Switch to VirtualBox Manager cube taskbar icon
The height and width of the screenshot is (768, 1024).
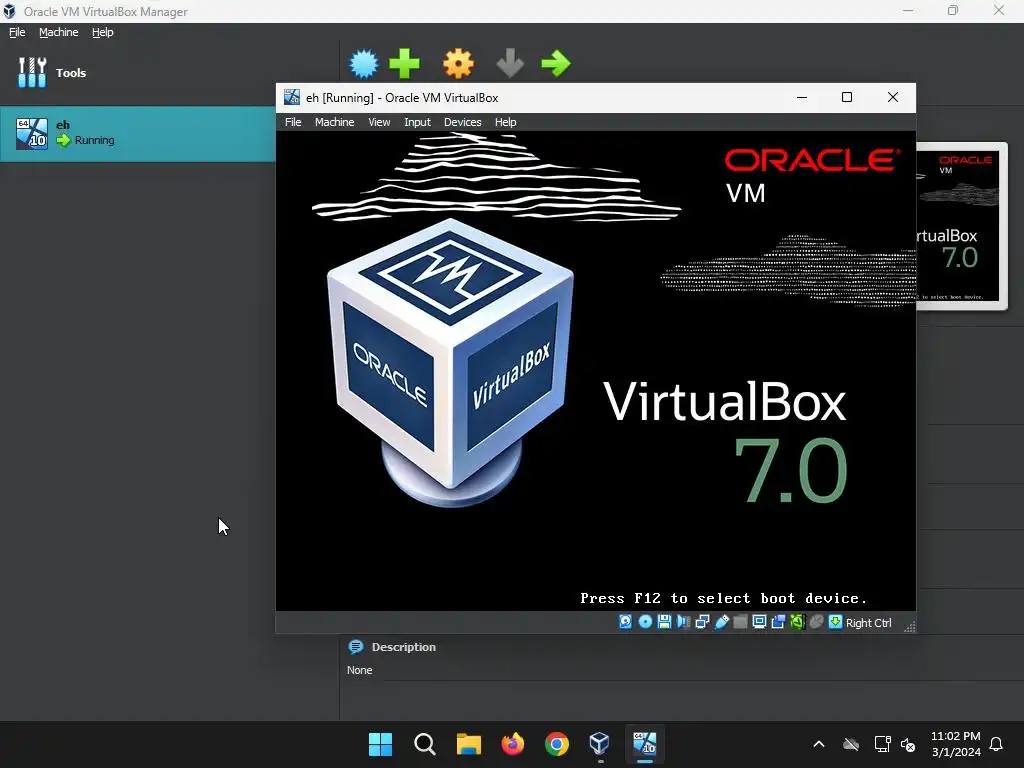pos(600,744)
